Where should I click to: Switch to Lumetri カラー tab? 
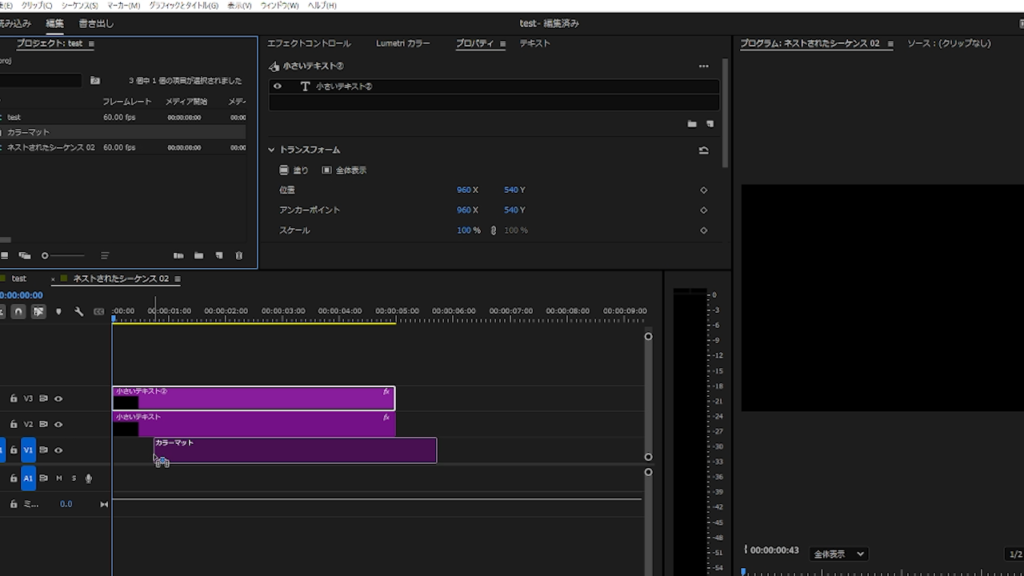403,44
